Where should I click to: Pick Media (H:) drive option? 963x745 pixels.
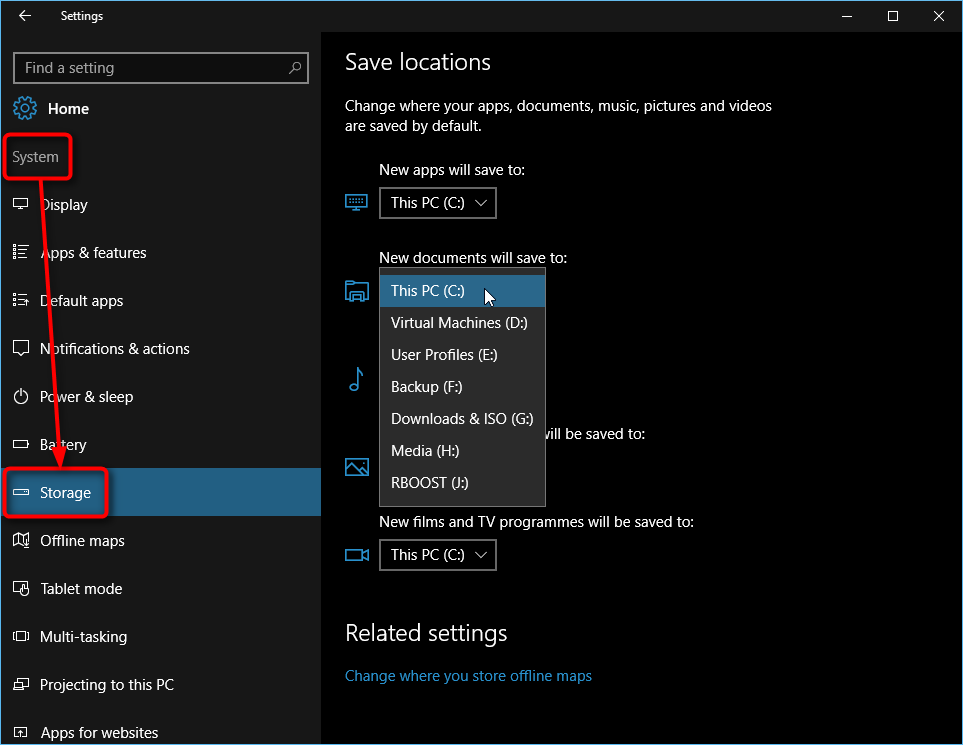462,450
